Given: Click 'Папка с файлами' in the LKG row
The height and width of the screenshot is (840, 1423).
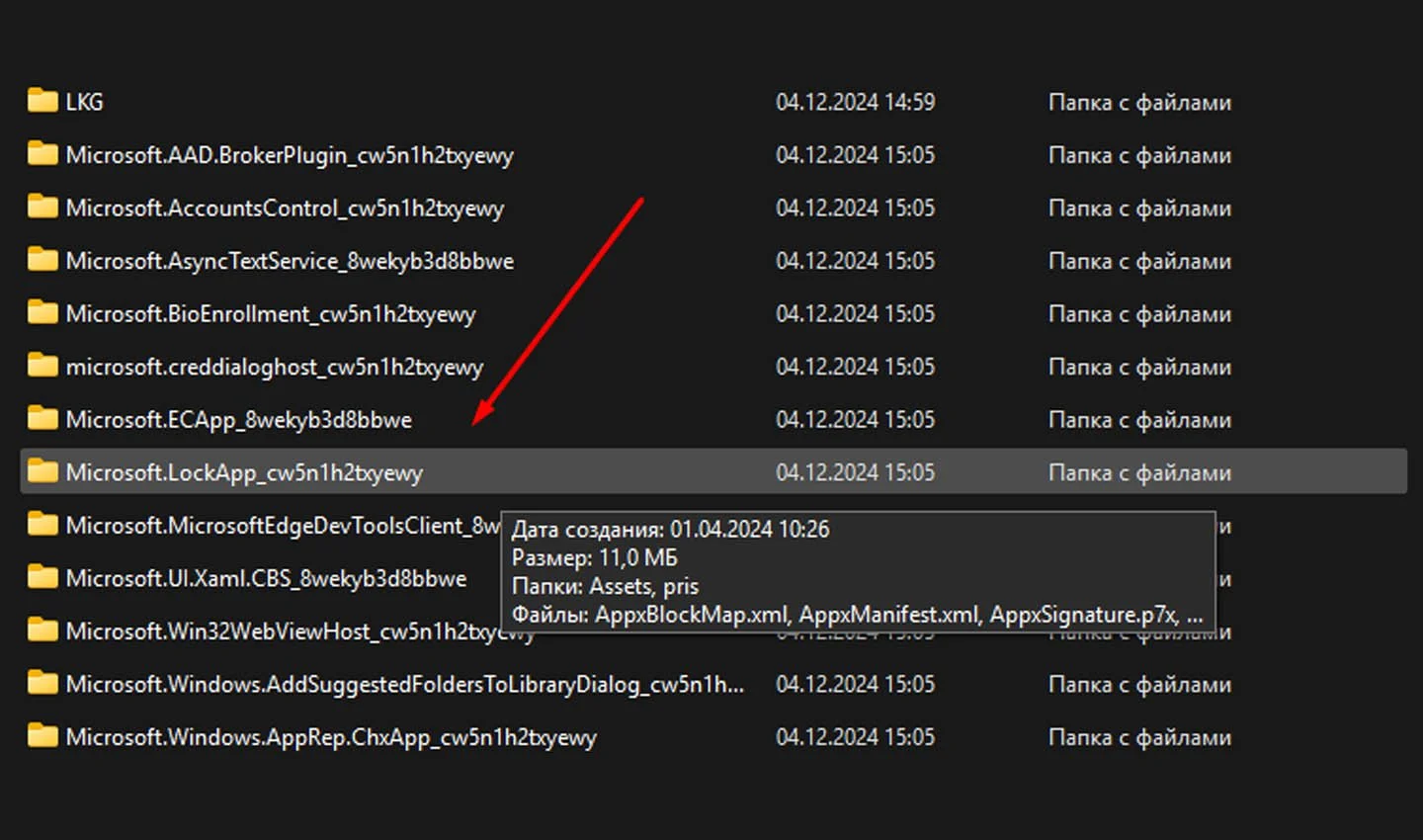Looking at the screenshot, I should click(1139, 102).
